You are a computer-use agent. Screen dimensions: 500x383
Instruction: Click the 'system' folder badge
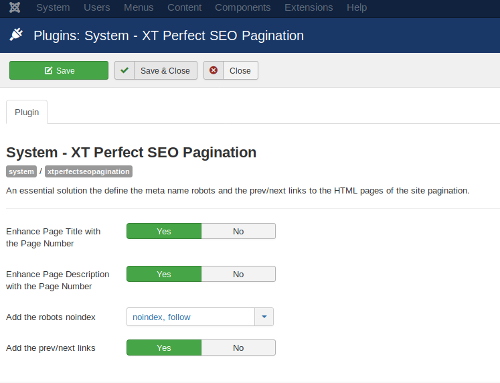[21, 171]
